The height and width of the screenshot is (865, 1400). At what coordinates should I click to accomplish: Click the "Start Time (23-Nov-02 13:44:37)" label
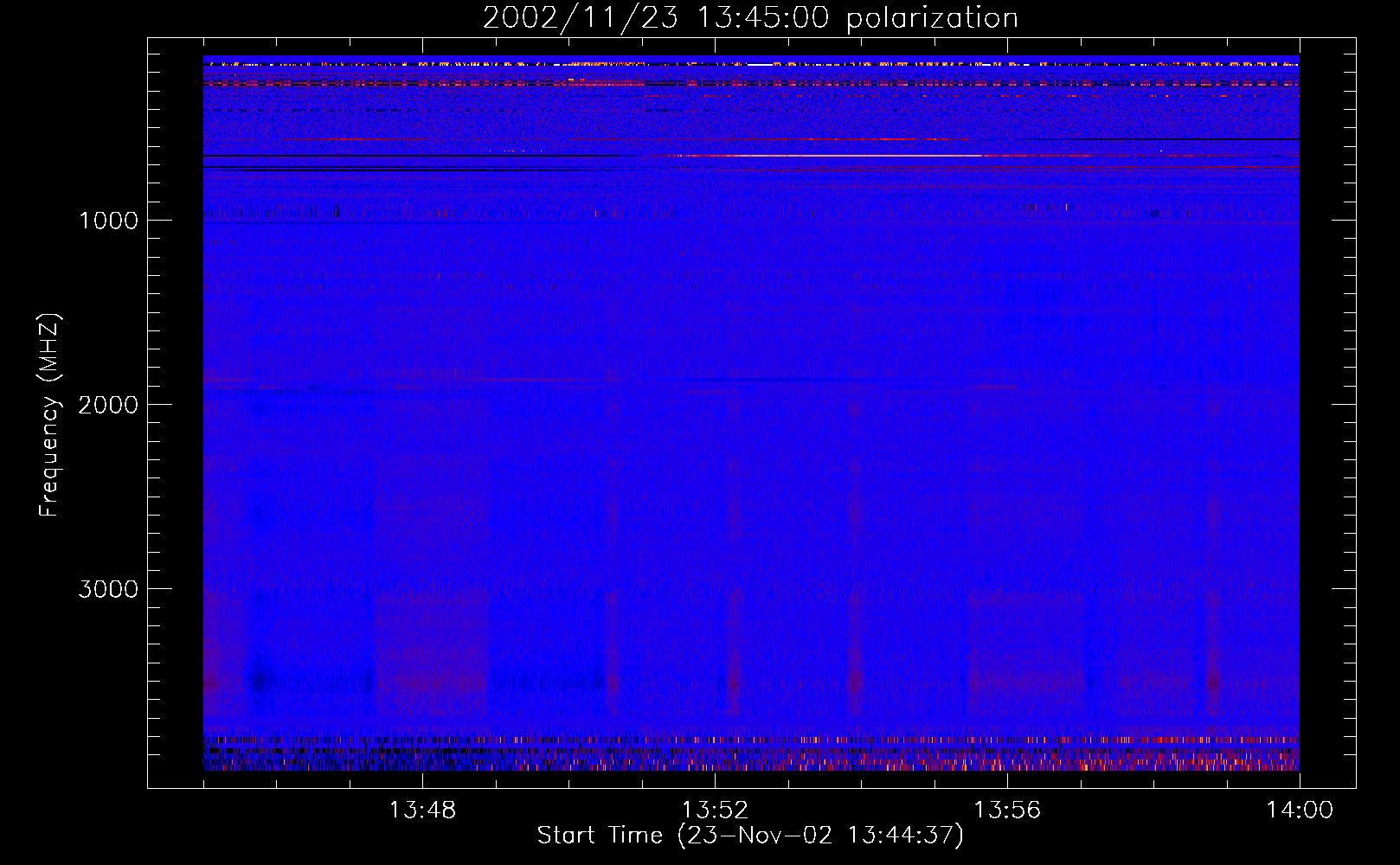point(750,836)
